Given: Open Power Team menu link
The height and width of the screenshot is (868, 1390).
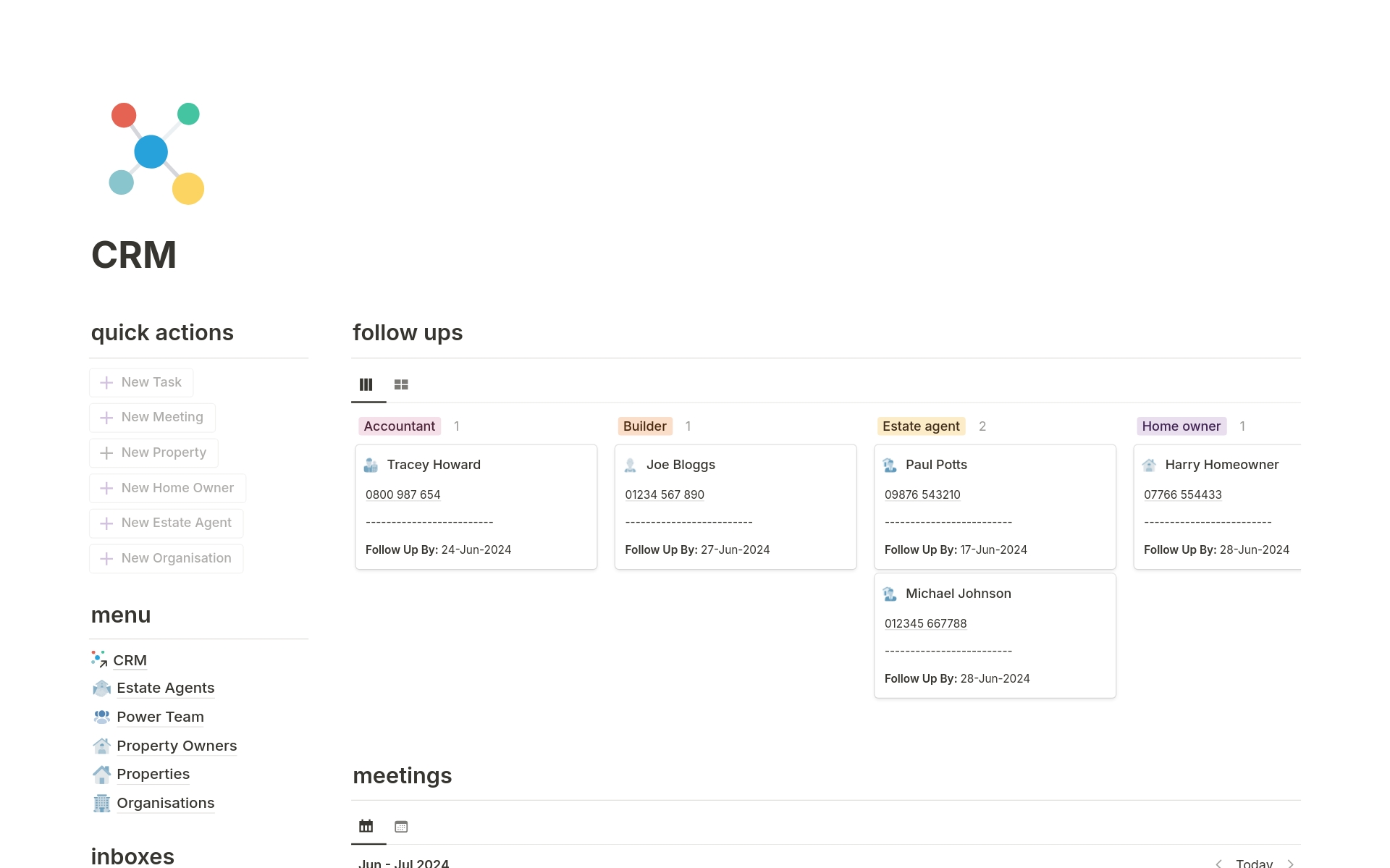Looking at the screenshot, I should click(160, 717).
